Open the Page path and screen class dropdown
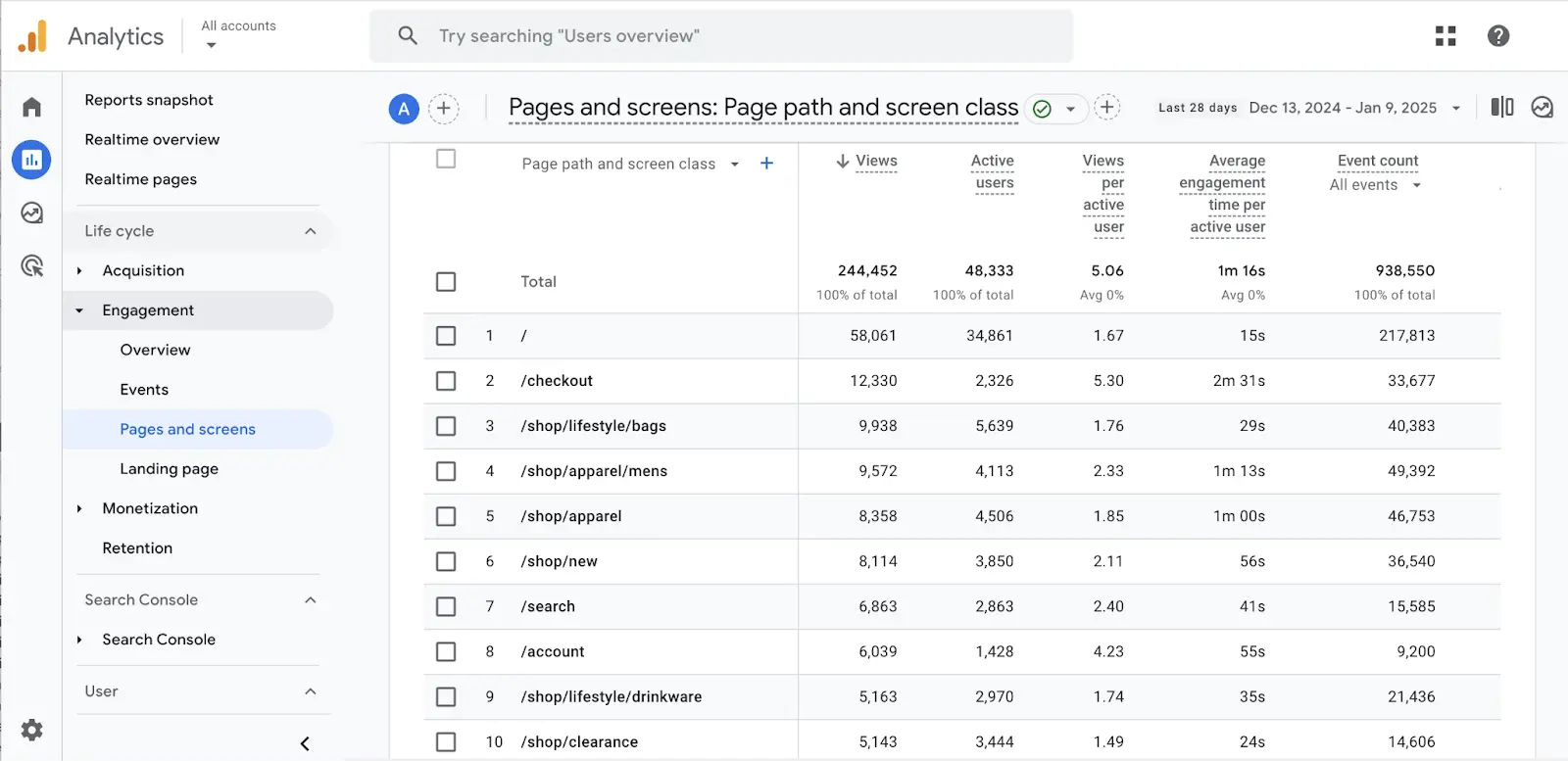1568x761 pixels. [734, 165]
